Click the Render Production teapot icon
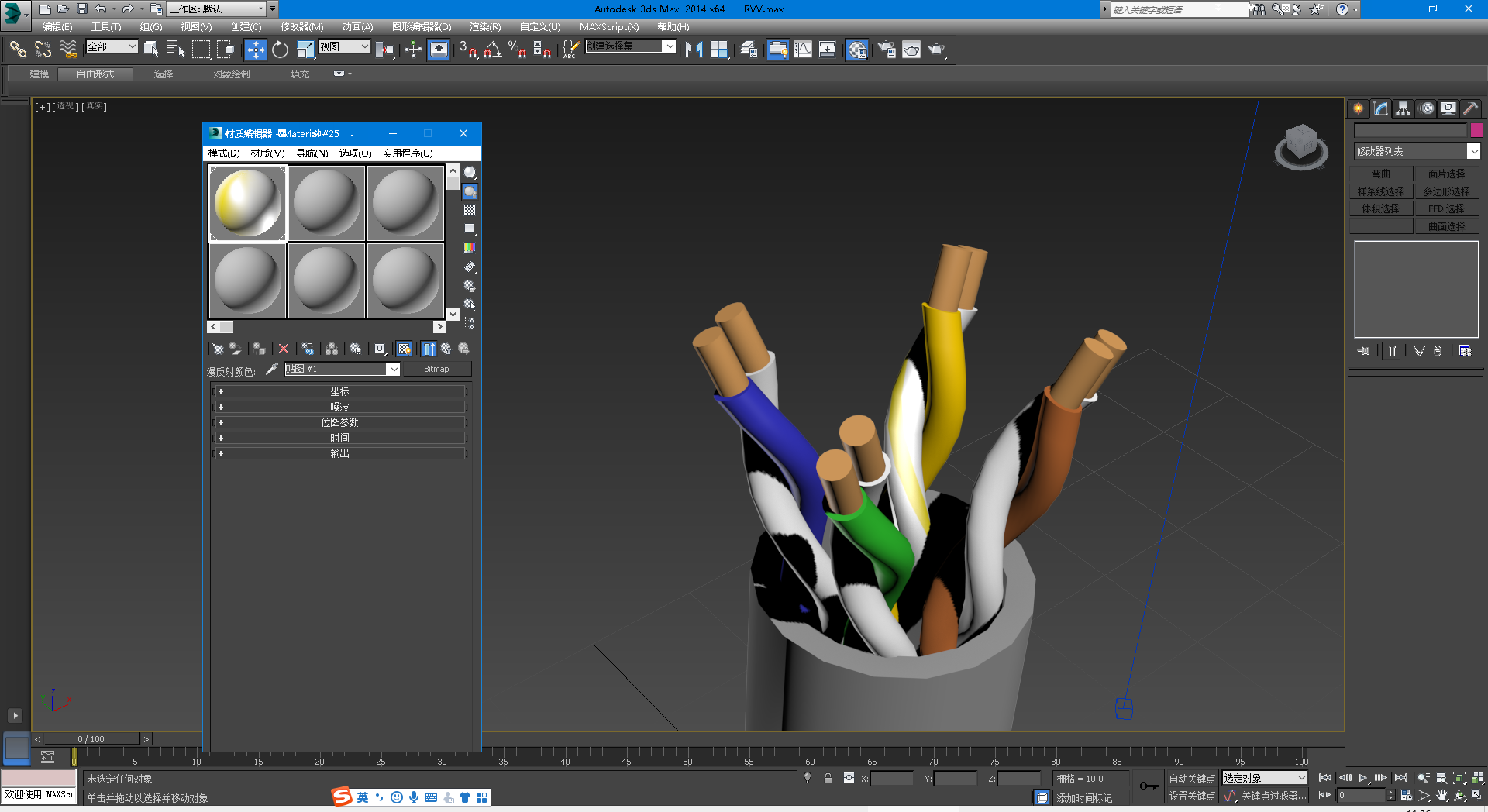Viewport: 1488px width, 812px height. click(937, 49)
